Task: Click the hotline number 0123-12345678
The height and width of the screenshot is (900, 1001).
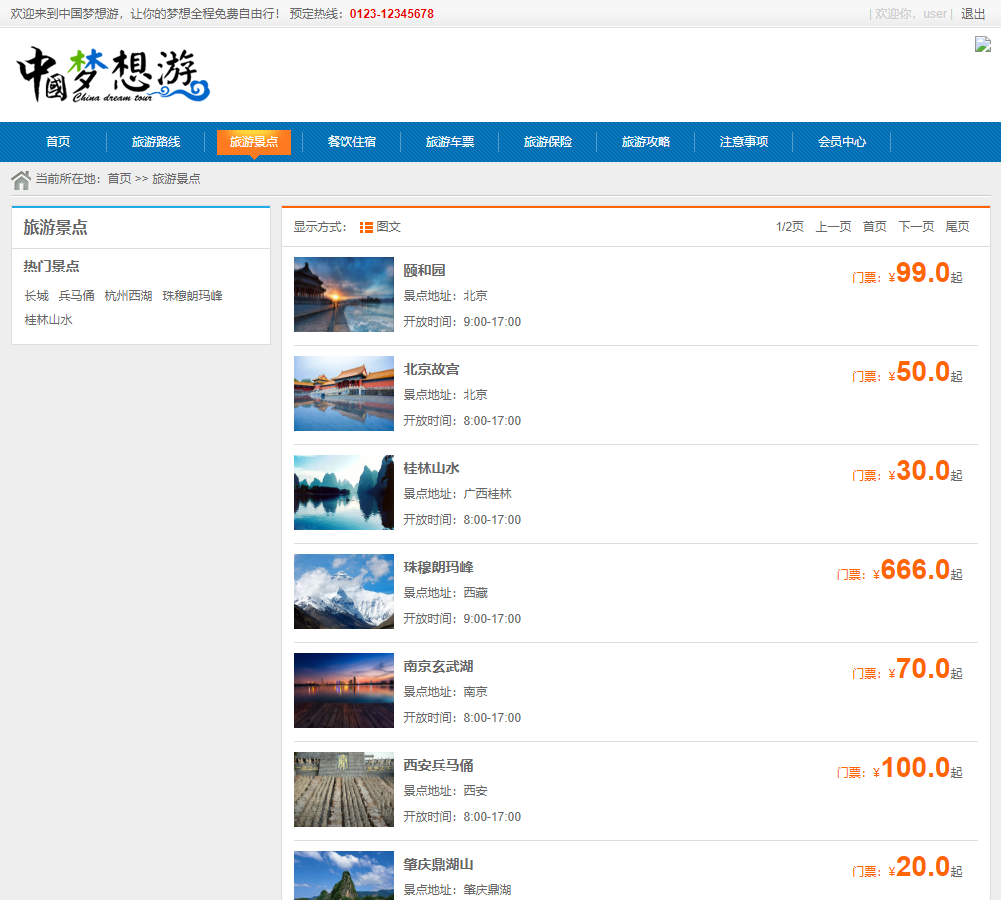Action: click(x=391, y=14)
